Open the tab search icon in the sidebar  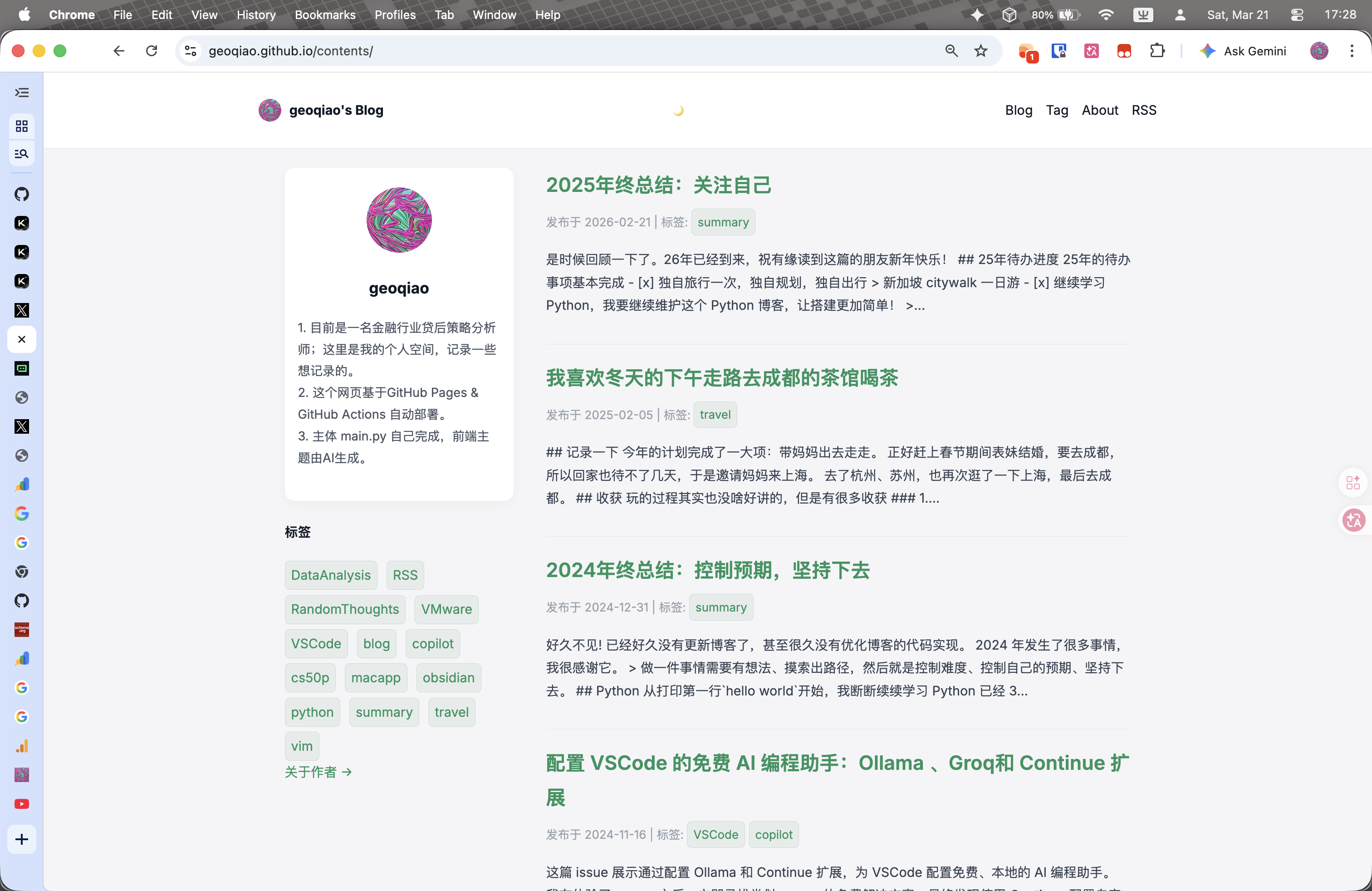[22, 154]
